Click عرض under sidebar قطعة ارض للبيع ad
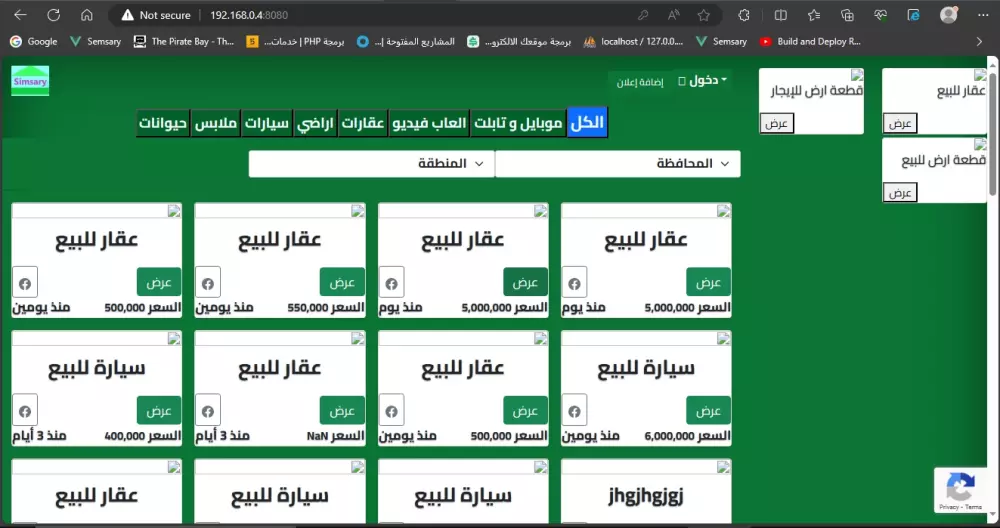 900,193
